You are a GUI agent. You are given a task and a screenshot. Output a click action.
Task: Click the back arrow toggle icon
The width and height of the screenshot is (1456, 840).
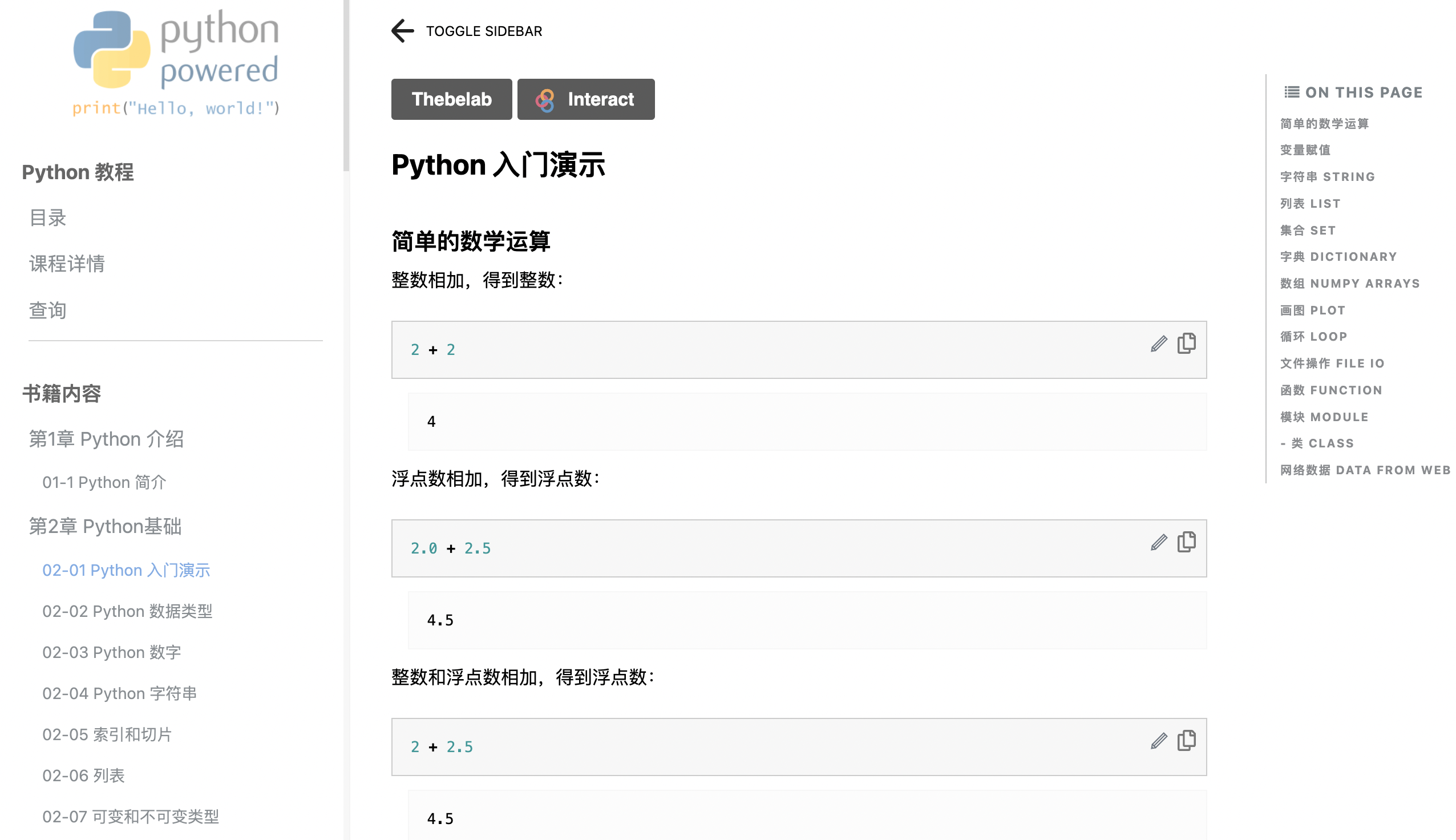[402, 31]
